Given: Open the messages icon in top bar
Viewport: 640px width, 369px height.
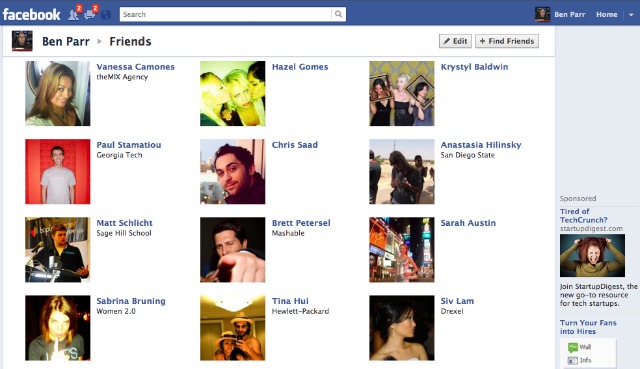Looking at the screenshot, I should click(90, 14).
